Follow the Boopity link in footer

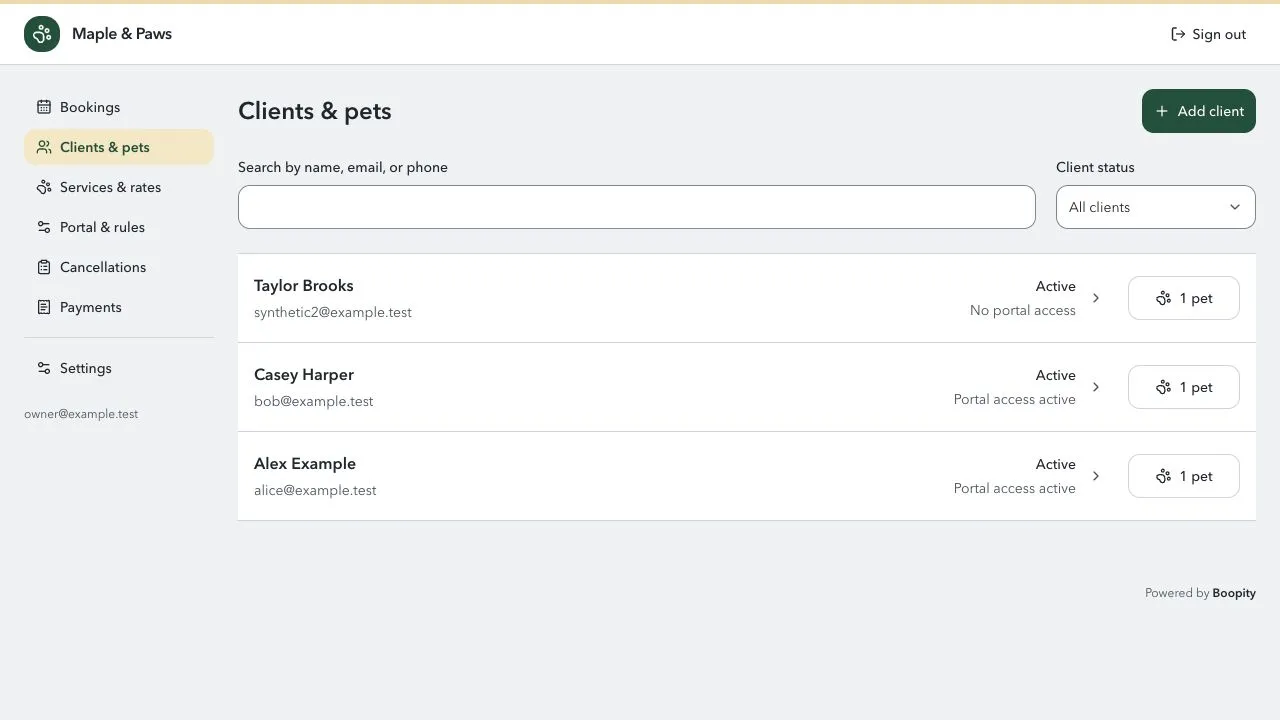tap(1234, 593)
